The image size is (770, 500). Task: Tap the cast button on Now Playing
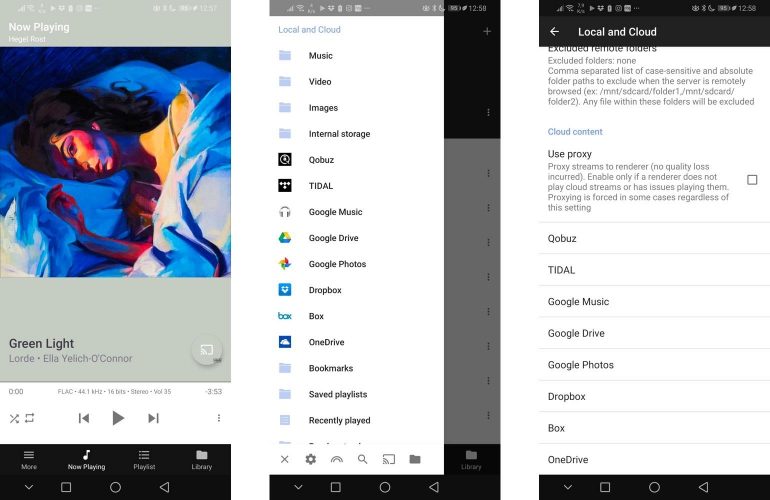pyautogui.click(x=207, y=350)
